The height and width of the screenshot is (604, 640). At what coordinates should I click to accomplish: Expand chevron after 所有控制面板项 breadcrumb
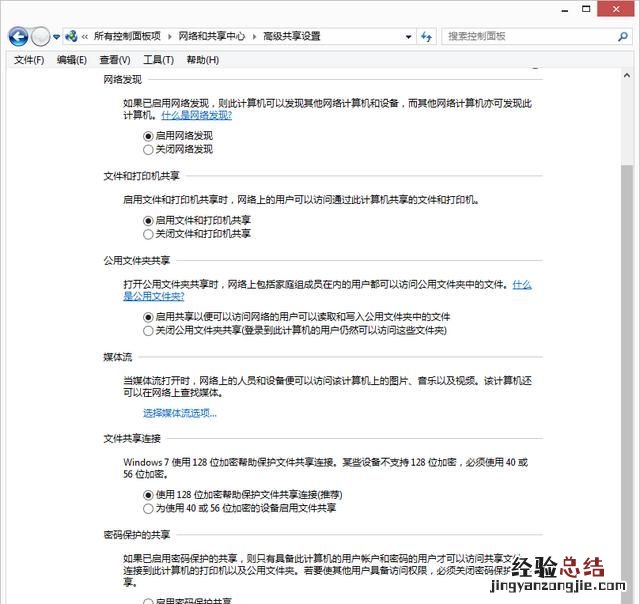169,37
